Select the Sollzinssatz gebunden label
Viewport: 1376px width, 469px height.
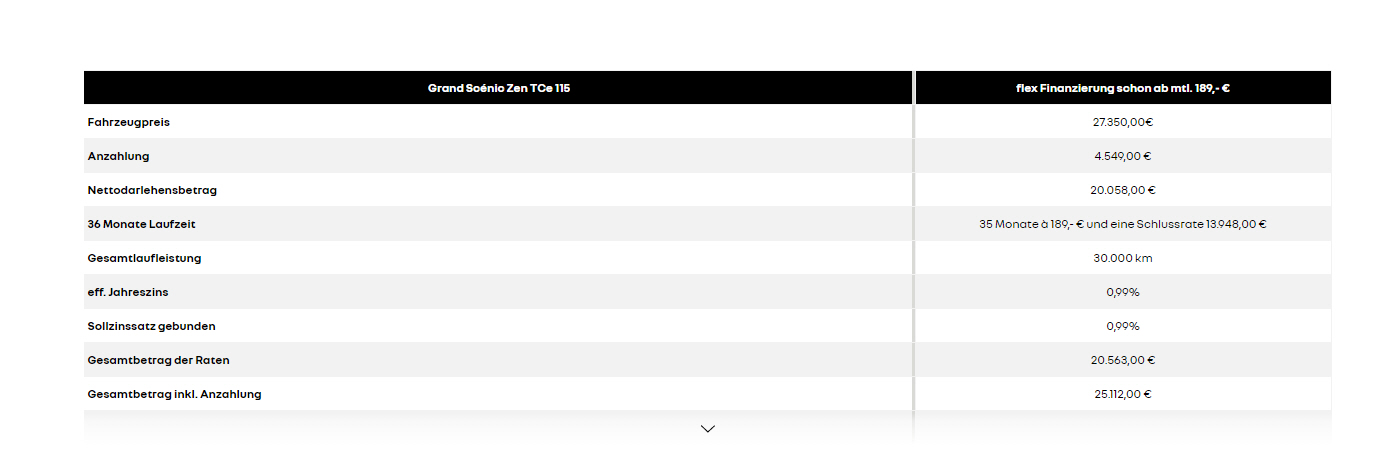[x=151, y=326]
